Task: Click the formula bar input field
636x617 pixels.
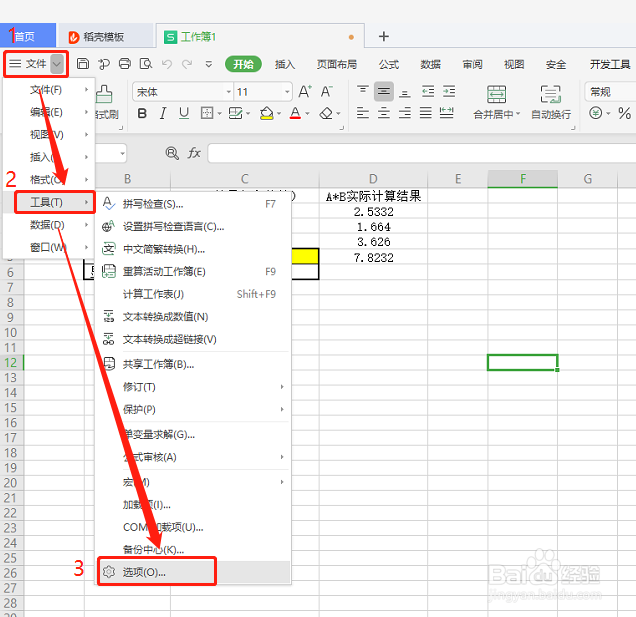Action: (x=422, y=153)
